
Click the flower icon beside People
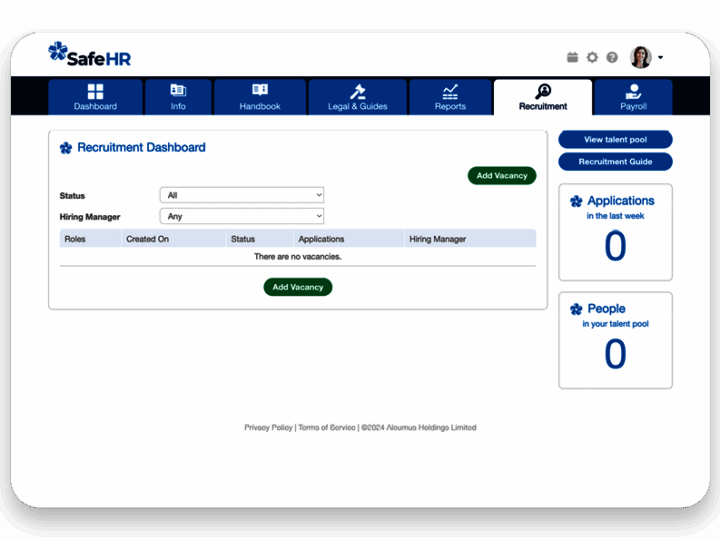click(576, 309)
